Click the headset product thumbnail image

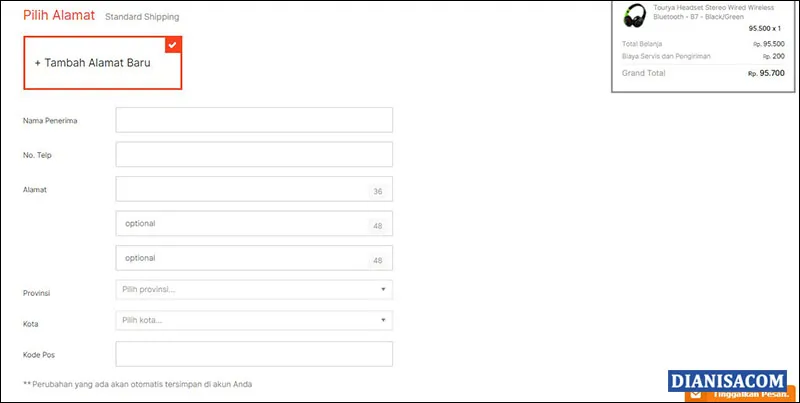point(634,16)
